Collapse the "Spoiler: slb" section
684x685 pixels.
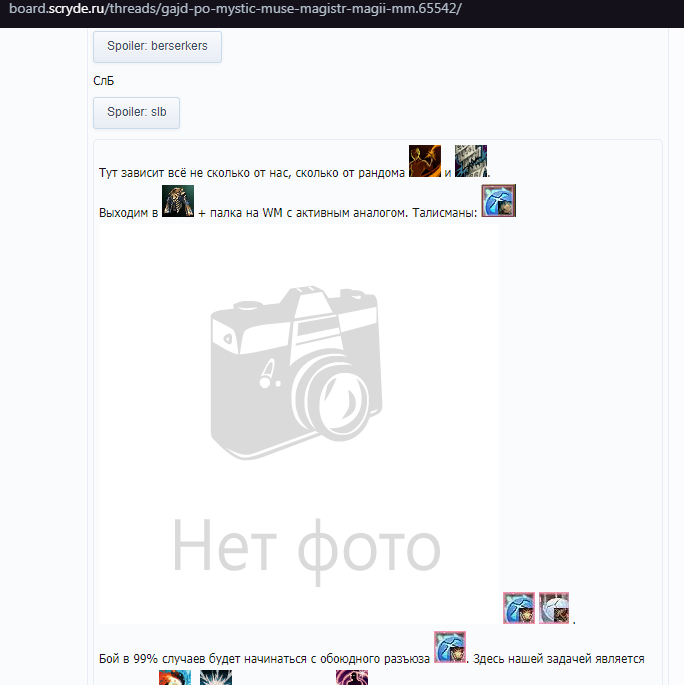[136, 113]
